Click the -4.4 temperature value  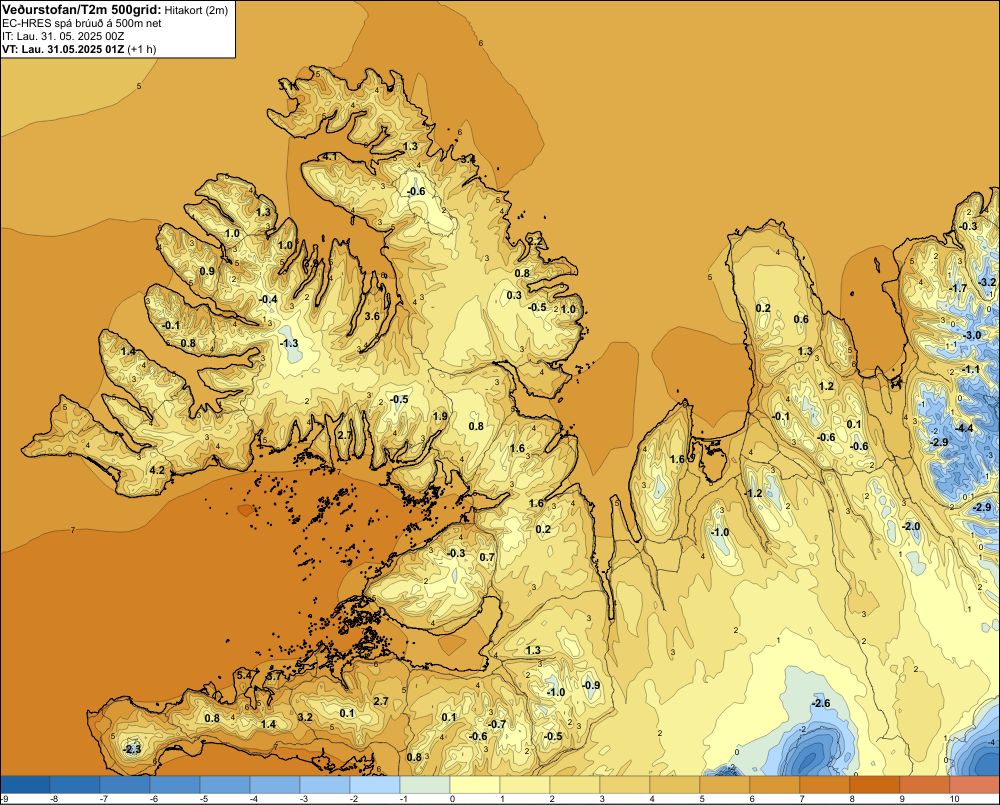[x=965, y=428]
